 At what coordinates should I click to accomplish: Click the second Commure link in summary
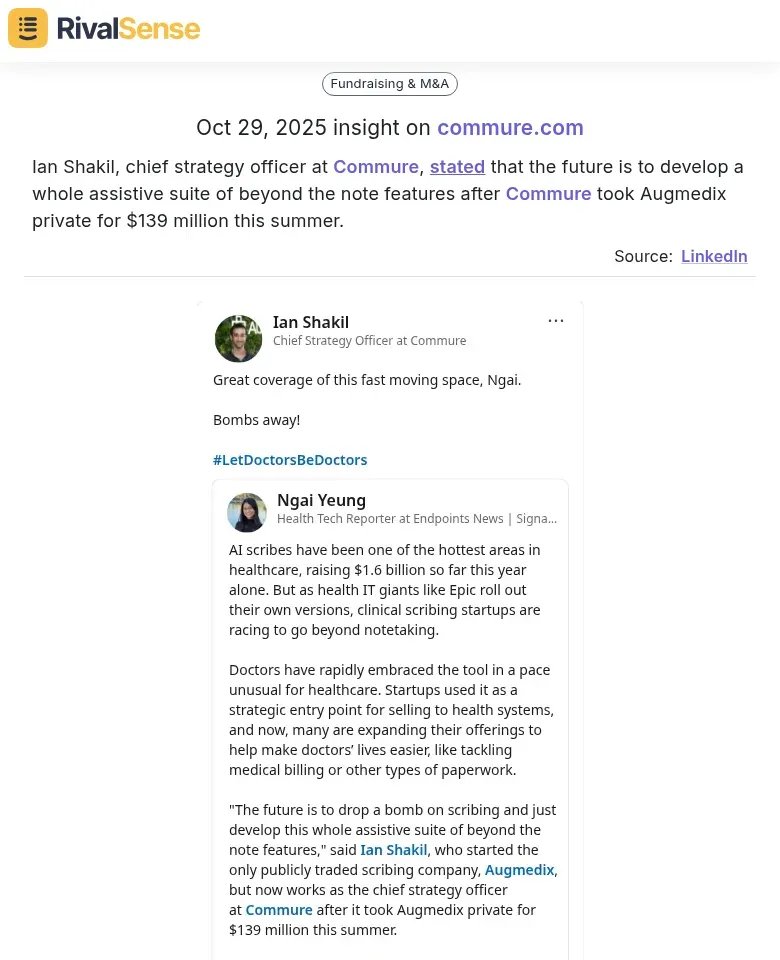pyautogui.click(x=548, y=194)
